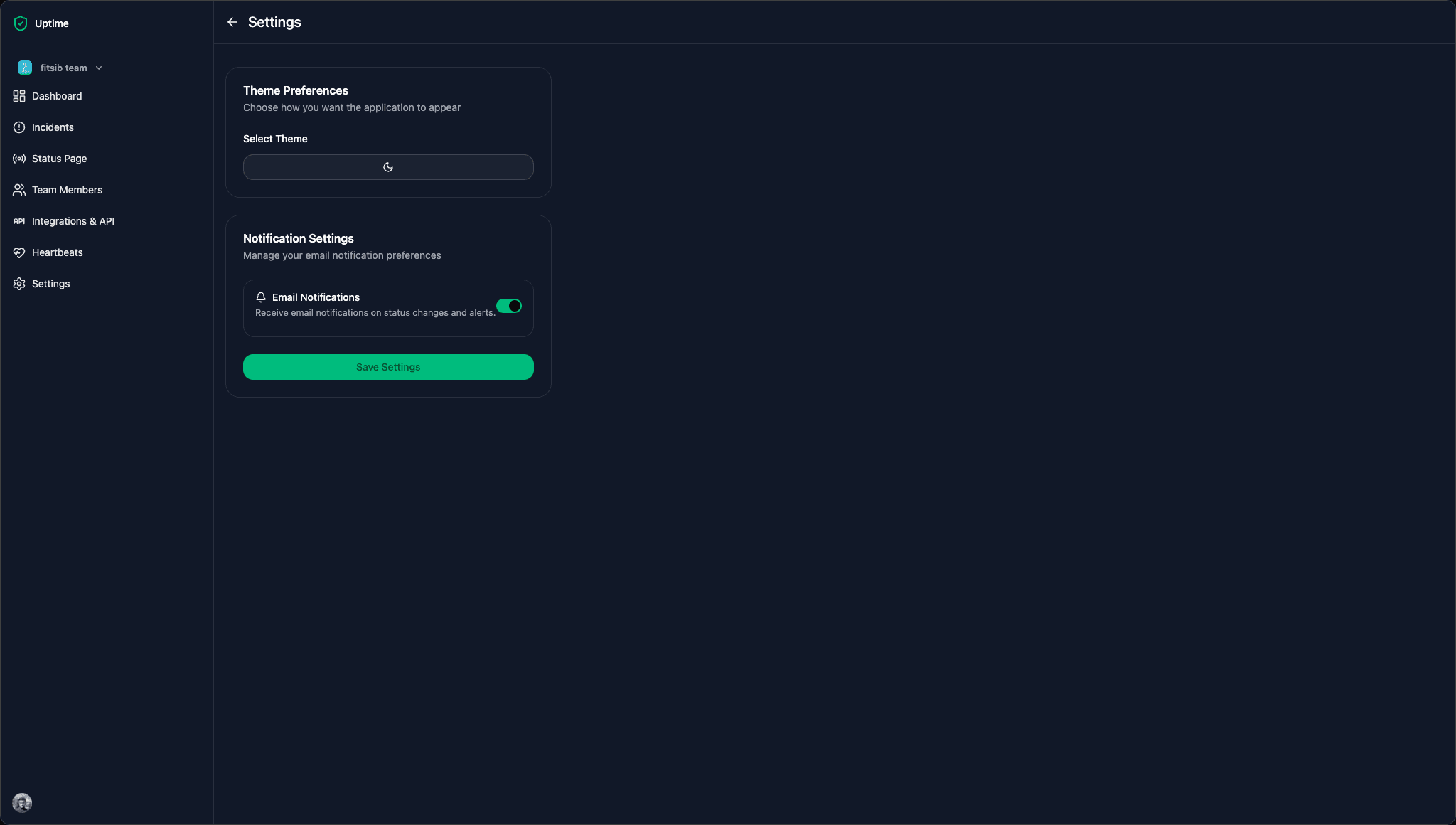Click the Settings page title
1456x825 pixels.
pos(274,22)
